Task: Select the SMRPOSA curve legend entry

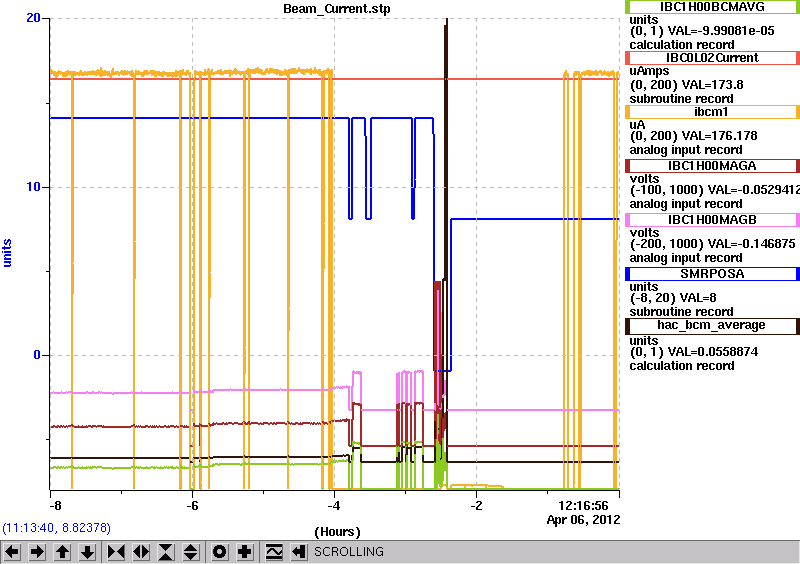Action: (712, 274)
